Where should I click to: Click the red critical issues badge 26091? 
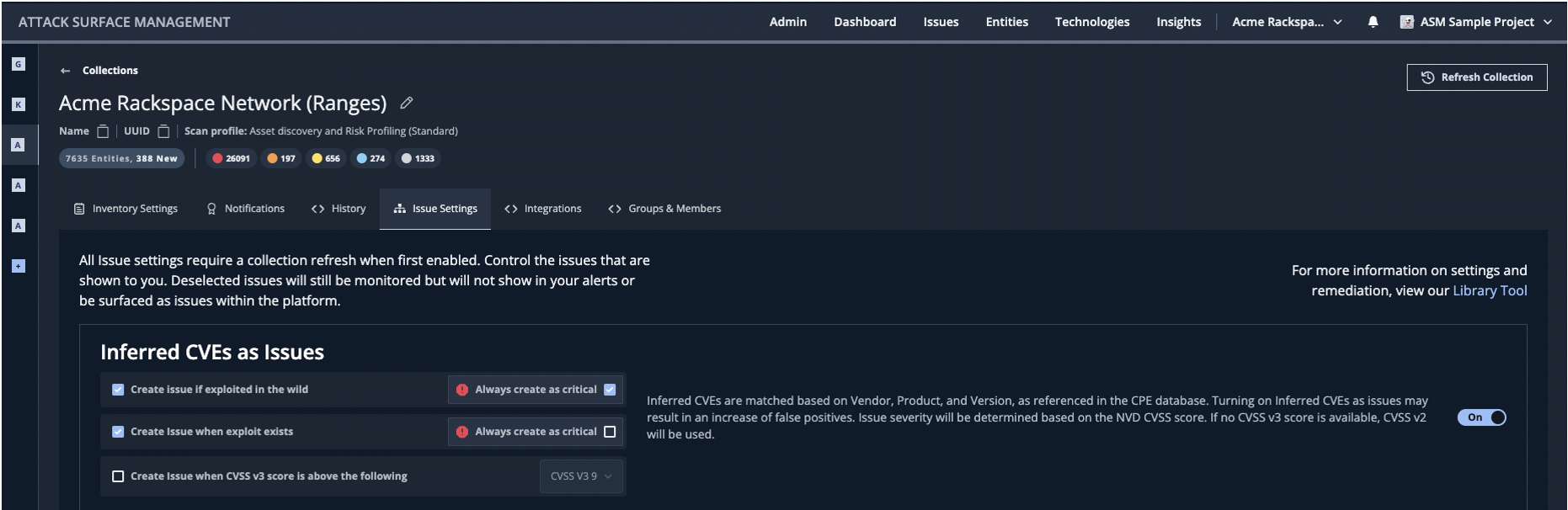point(231,158)
